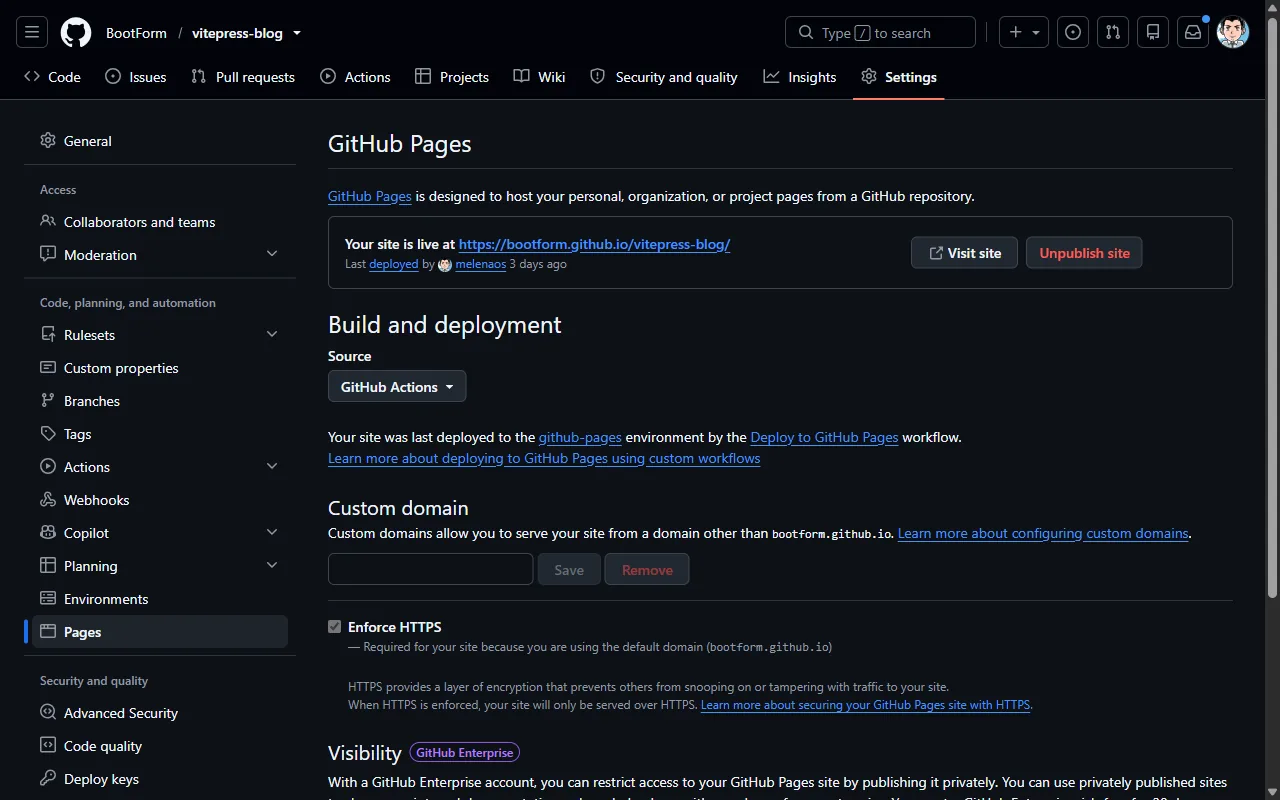
Task: Open the create new plus menu
Action: pos(1024,32)
